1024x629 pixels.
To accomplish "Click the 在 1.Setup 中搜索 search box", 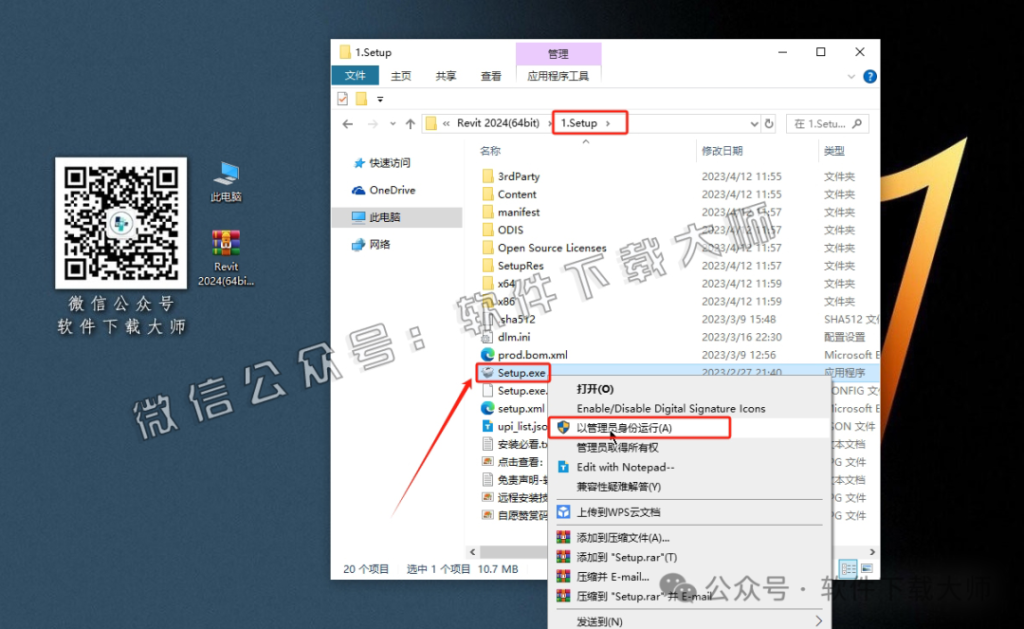I will 828,122.
